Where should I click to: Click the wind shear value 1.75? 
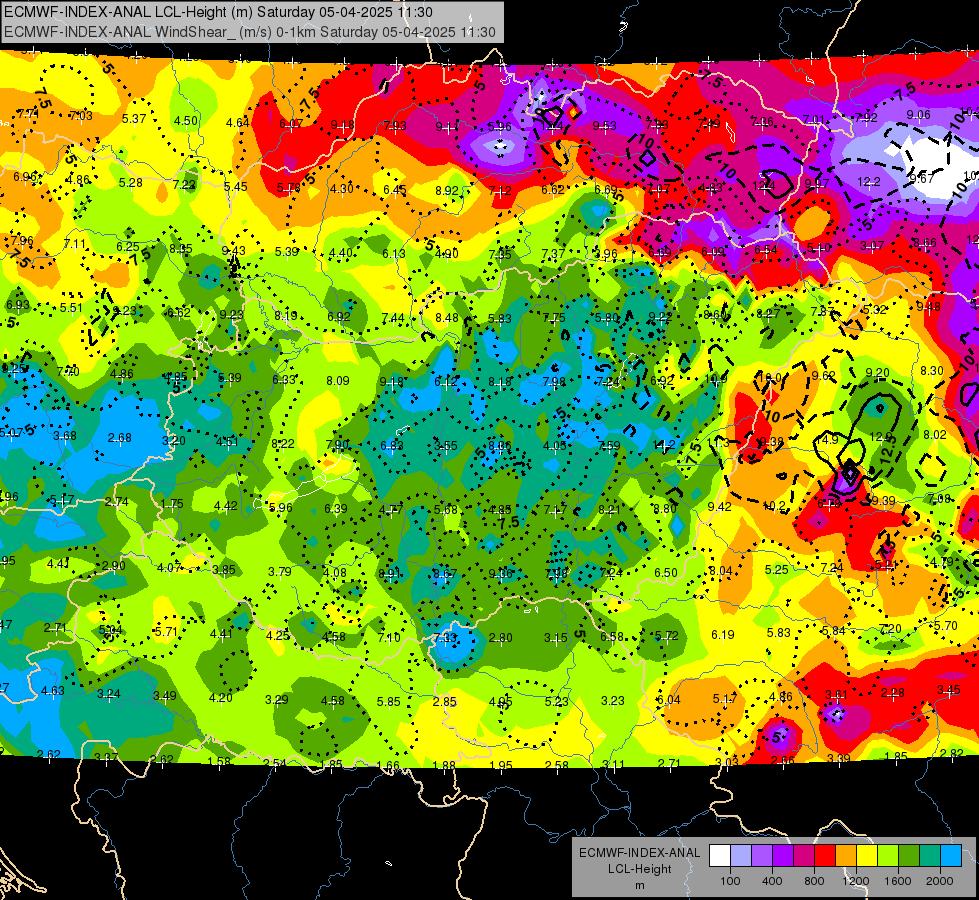pos(172,504)
